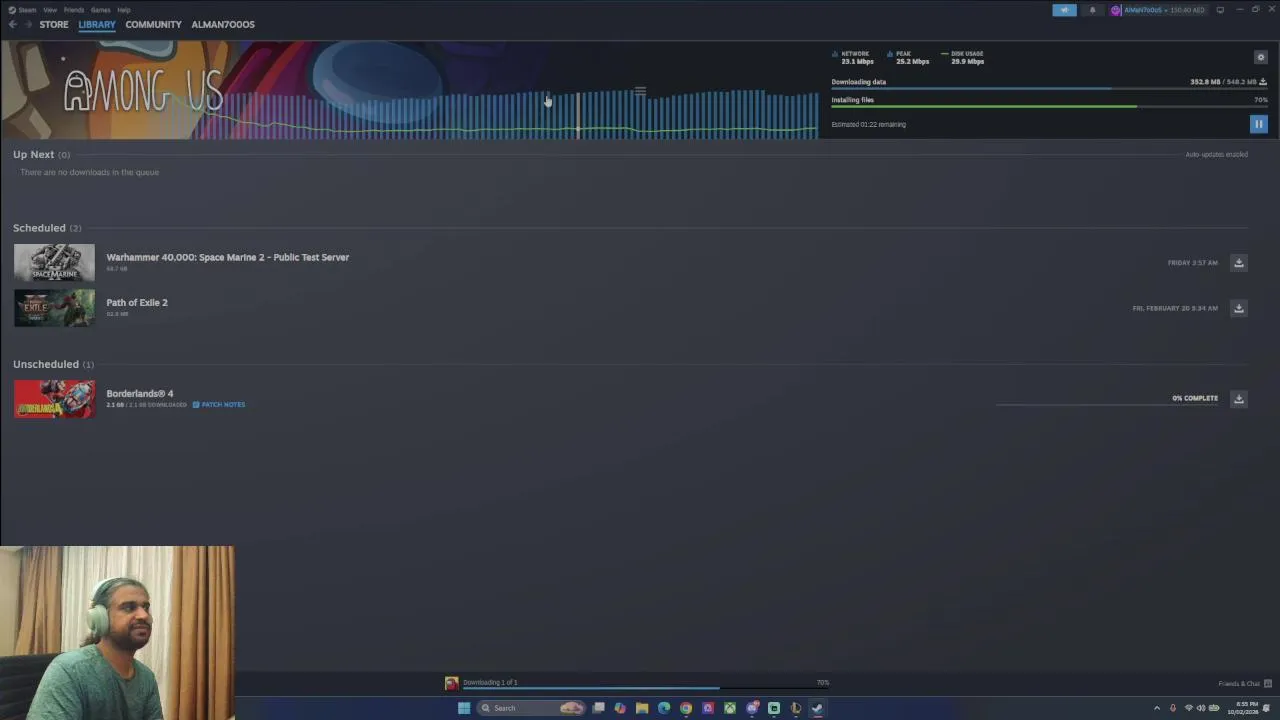Click the Up Next heading
The height and width of the screenshot is (720, 1280).
pos(34,155)
